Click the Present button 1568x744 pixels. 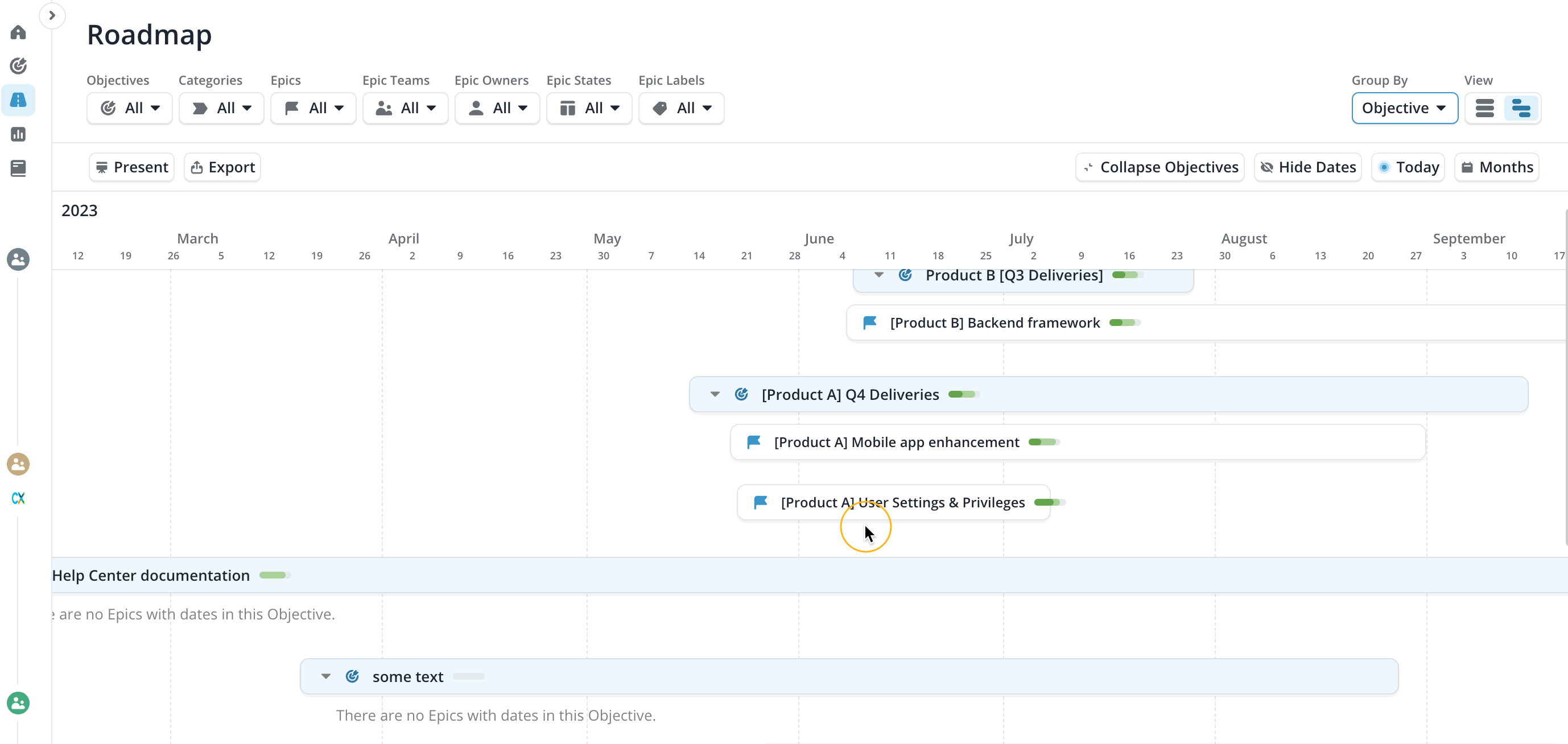(x=131, y=167)
